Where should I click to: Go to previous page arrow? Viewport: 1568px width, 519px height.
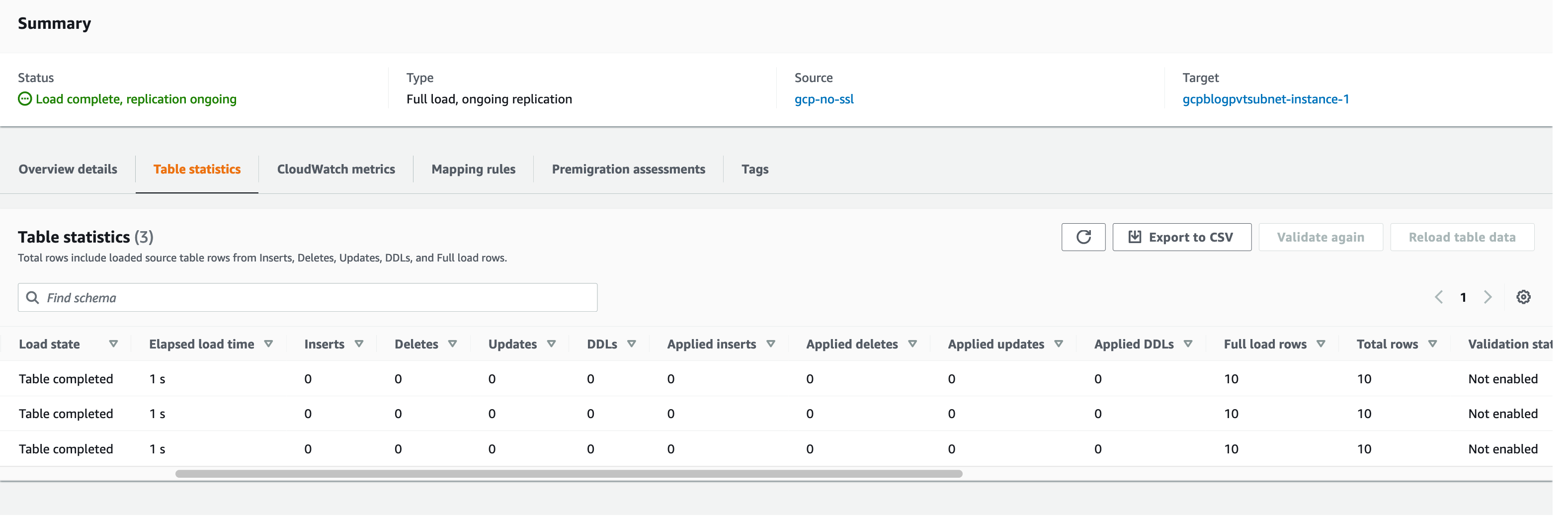pyautogui.click(x=1439, y=297)
